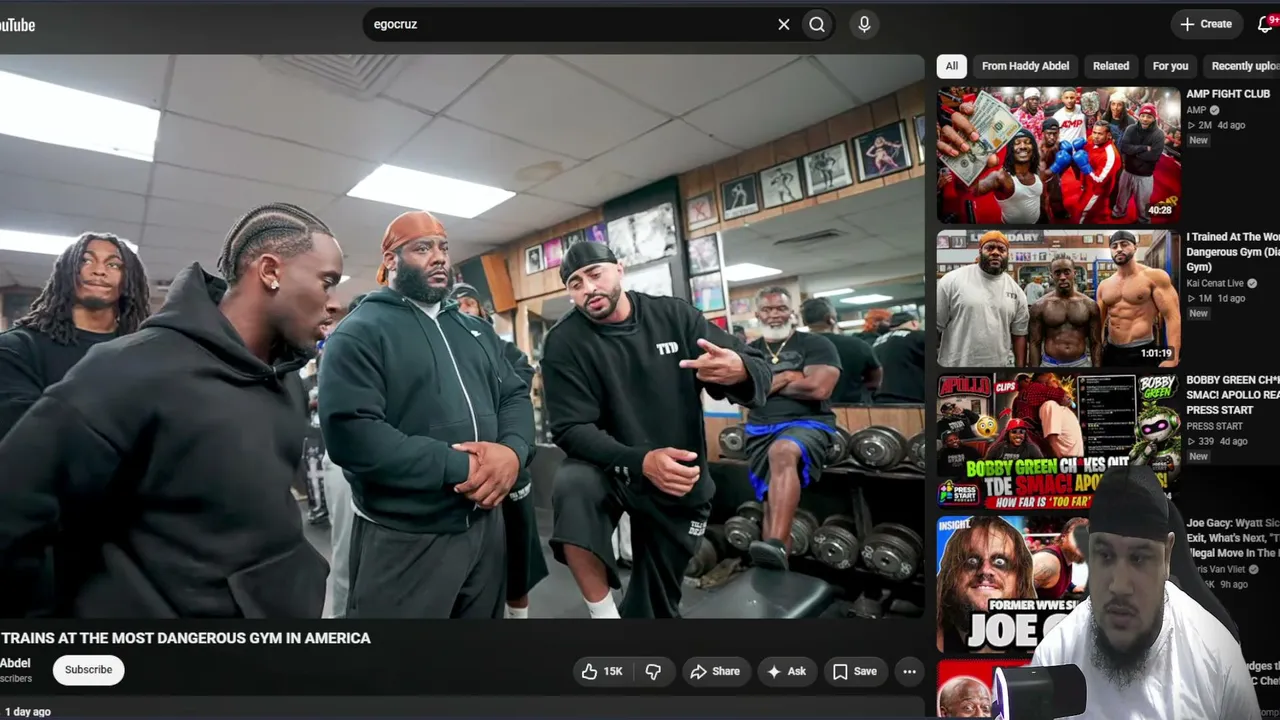Dislike the video with the thumbs-down icon
1280x720 pixels.
653,672
